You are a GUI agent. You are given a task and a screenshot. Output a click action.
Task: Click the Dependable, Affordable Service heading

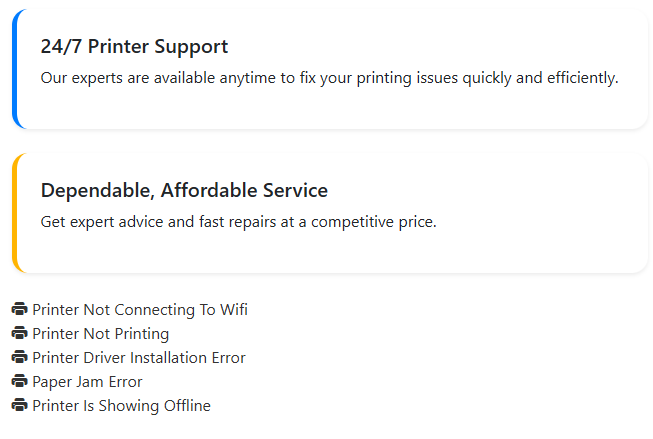pos(184,190)
